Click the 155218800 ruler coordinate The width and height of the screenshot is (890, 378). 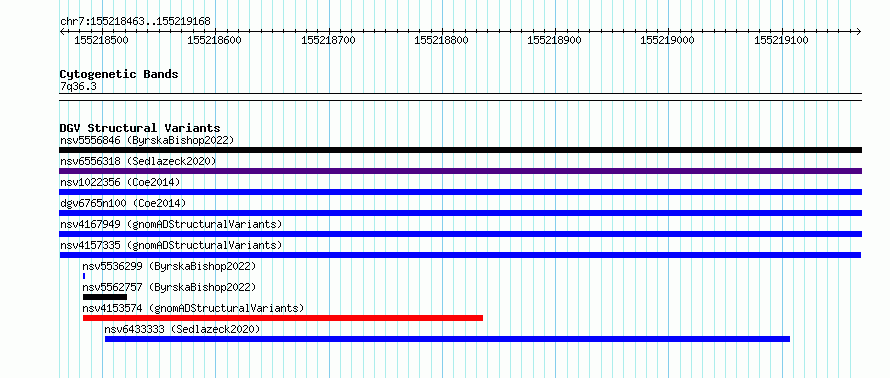click(x=442, y=40)
